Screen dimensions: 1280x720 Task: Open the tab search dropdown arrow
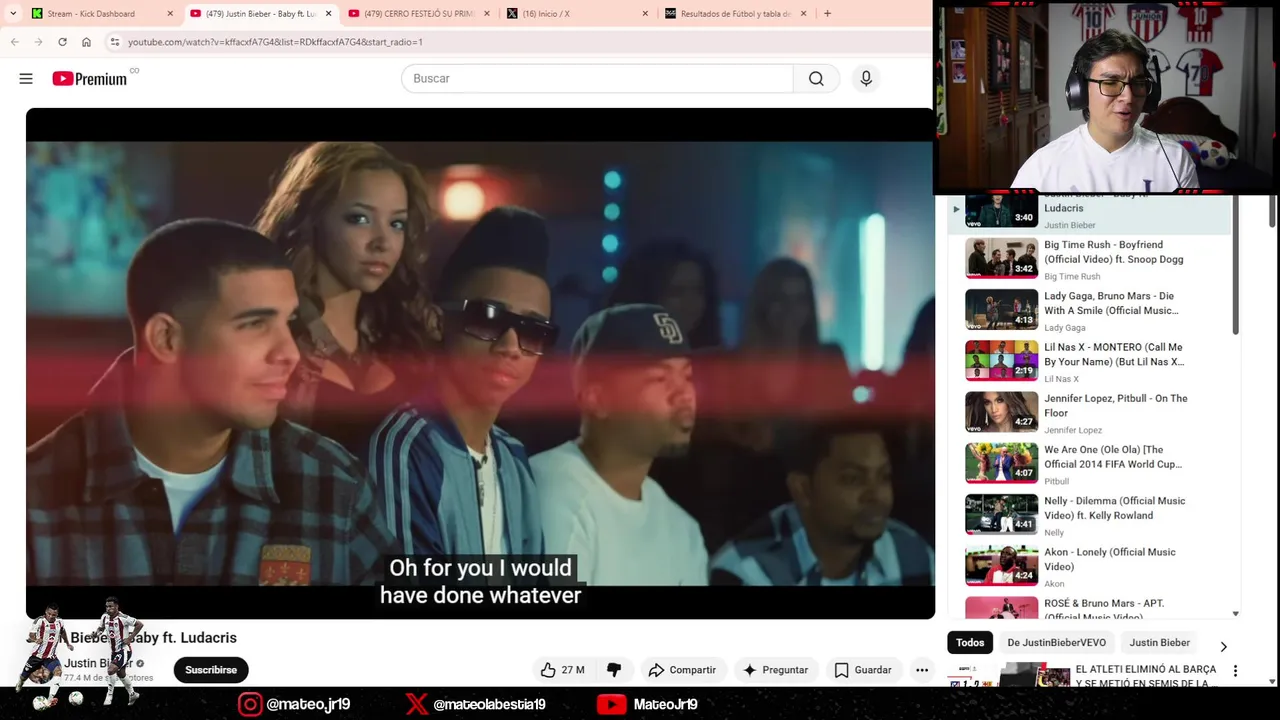point(13,14)
